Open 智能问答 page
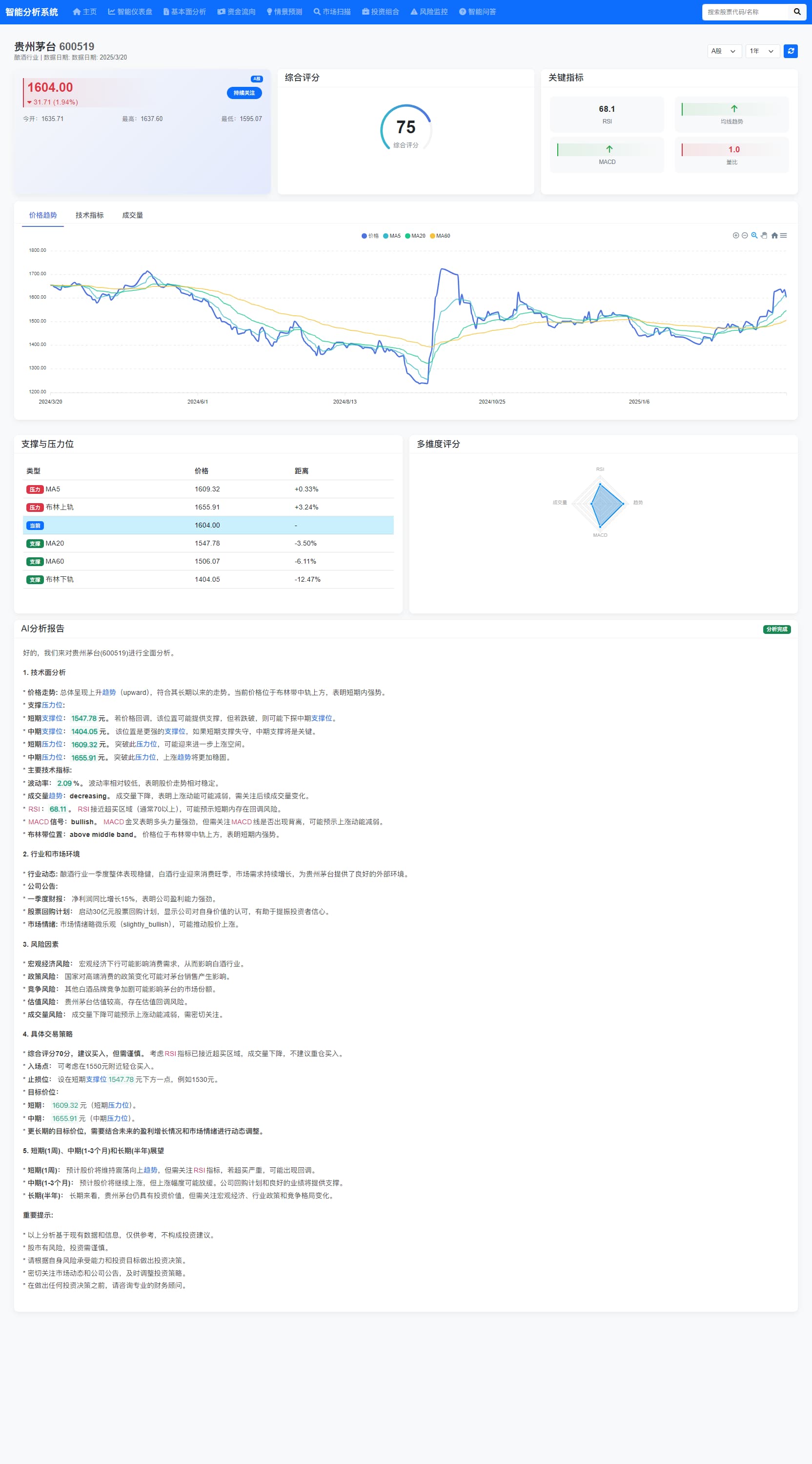The width and height of the screenshot is (812, 1464). point(477,12)
